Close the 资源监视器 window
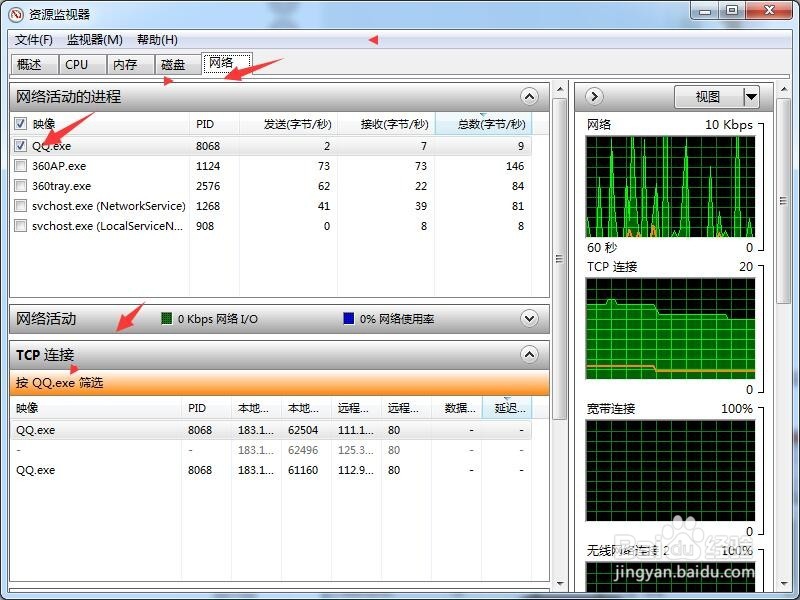 tap(769, 10)
